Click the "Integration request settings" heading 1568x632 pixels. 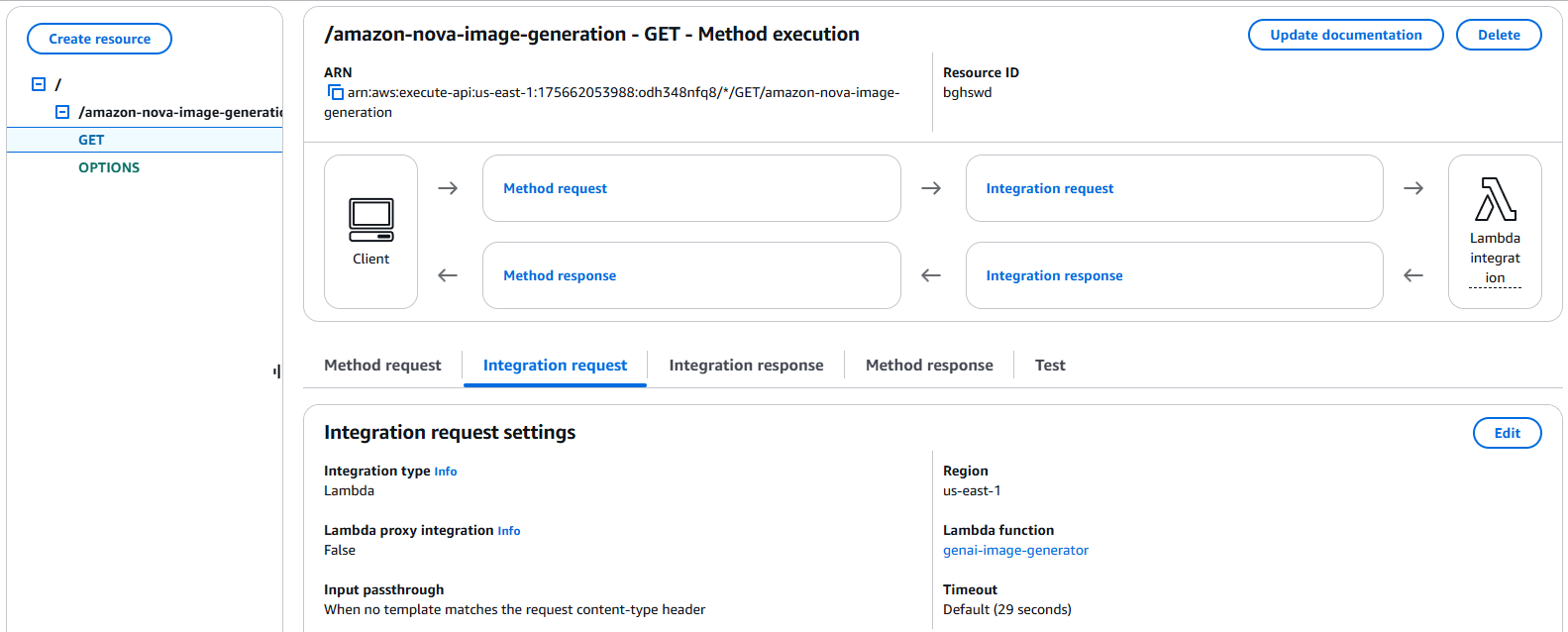pyautogui.click(x=450, y=432)
